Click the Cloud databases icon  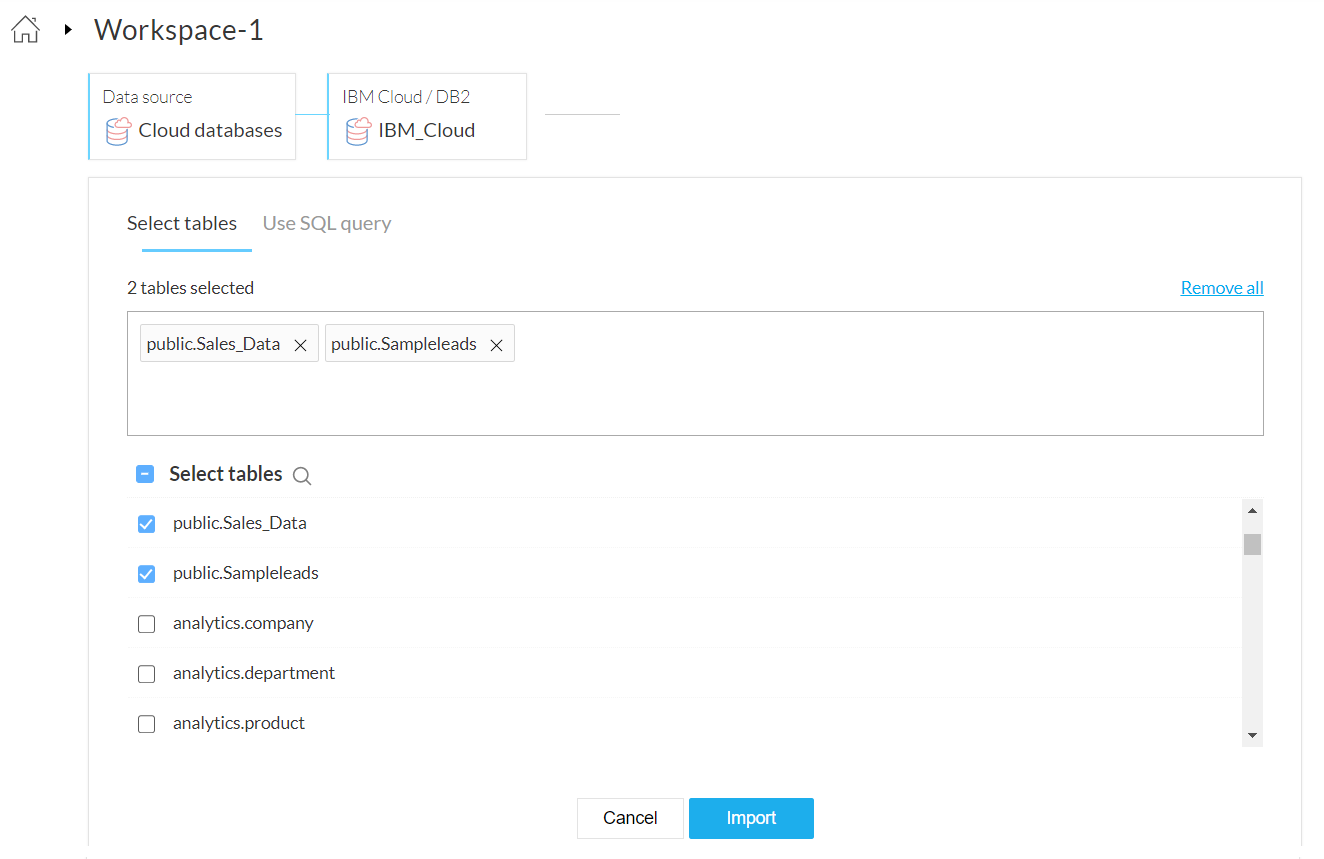[x=118, y=131]
